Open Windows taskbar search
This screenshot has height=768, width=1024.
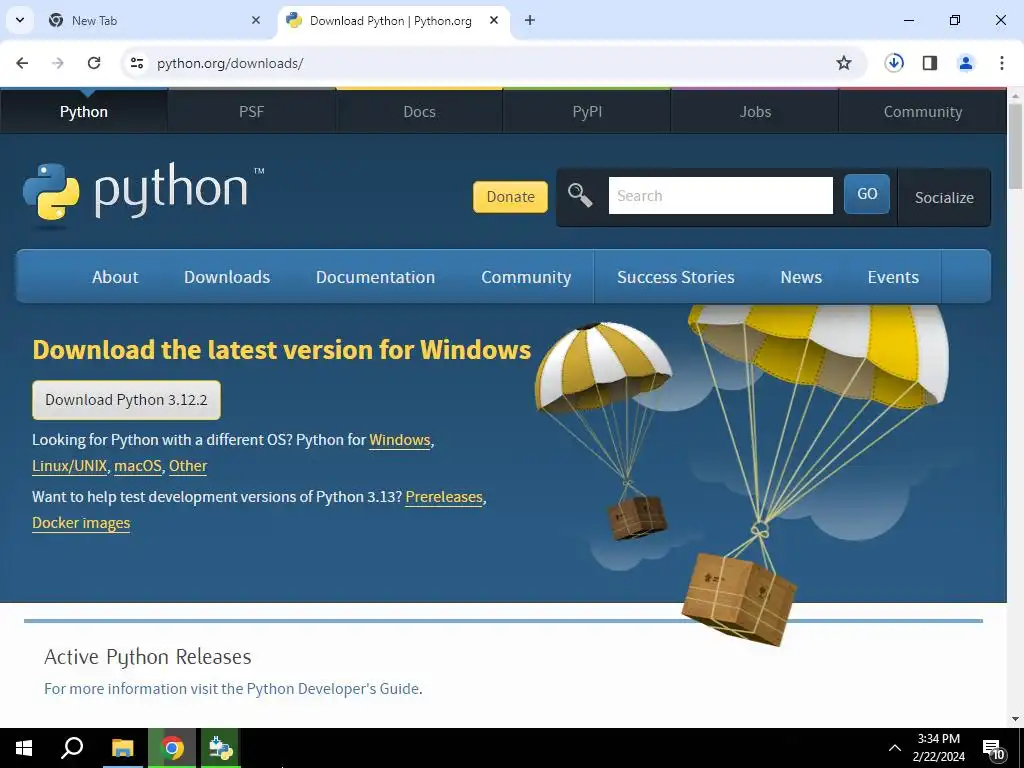pos(72,748)
